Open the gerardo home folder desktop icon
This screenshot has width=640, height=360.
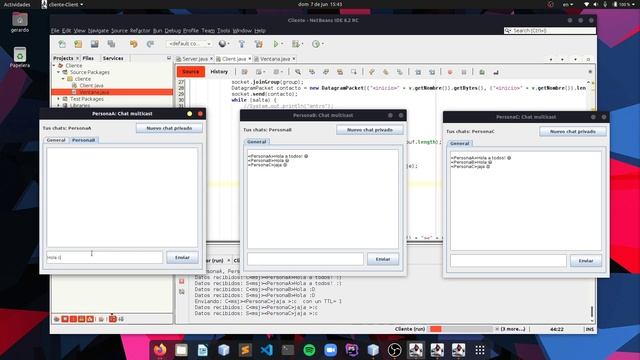point(20,22)
